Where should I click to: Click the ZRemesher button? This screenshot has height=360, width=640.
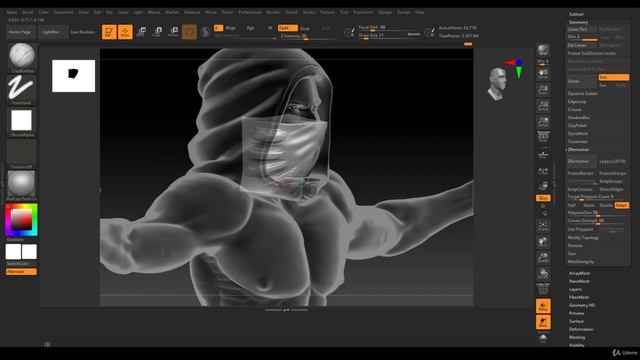[582, 162]
